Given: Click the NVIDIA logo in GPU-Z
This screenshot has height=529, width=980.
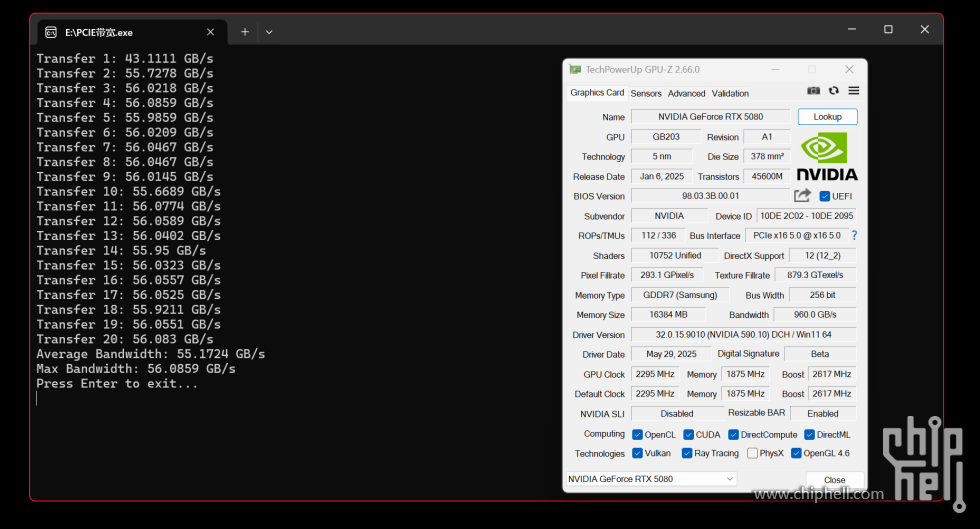Looking at the screenshot, I should click(x=827, y=156).
